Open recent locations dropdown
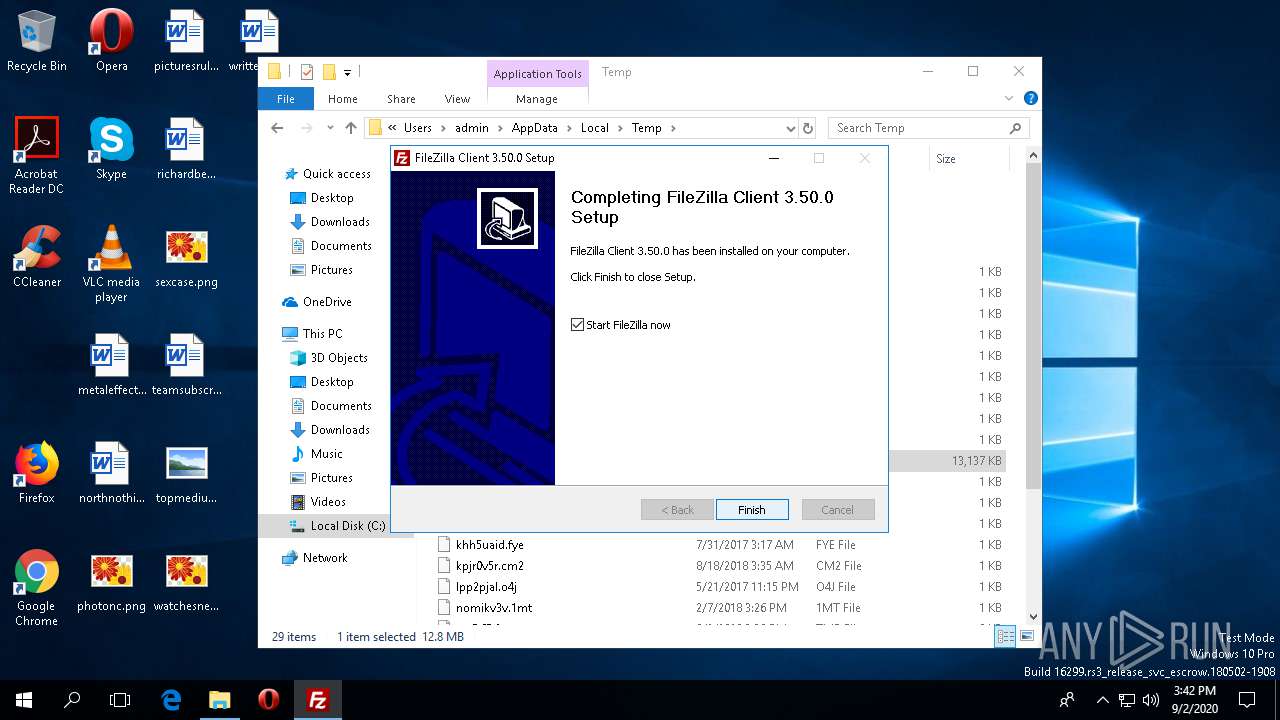Viewport: 1280px width, 720px height. (329, 128)
